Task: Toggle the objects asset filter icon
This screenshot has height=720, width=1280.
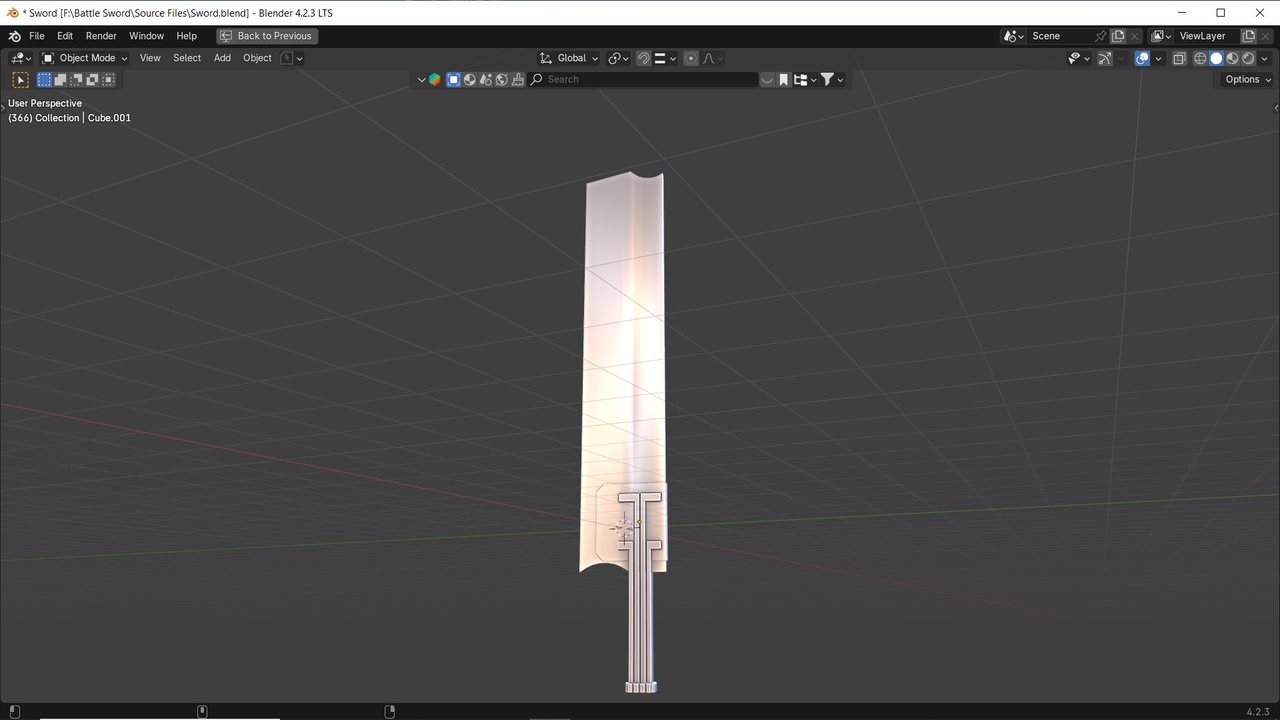Action: click(453, 80)
